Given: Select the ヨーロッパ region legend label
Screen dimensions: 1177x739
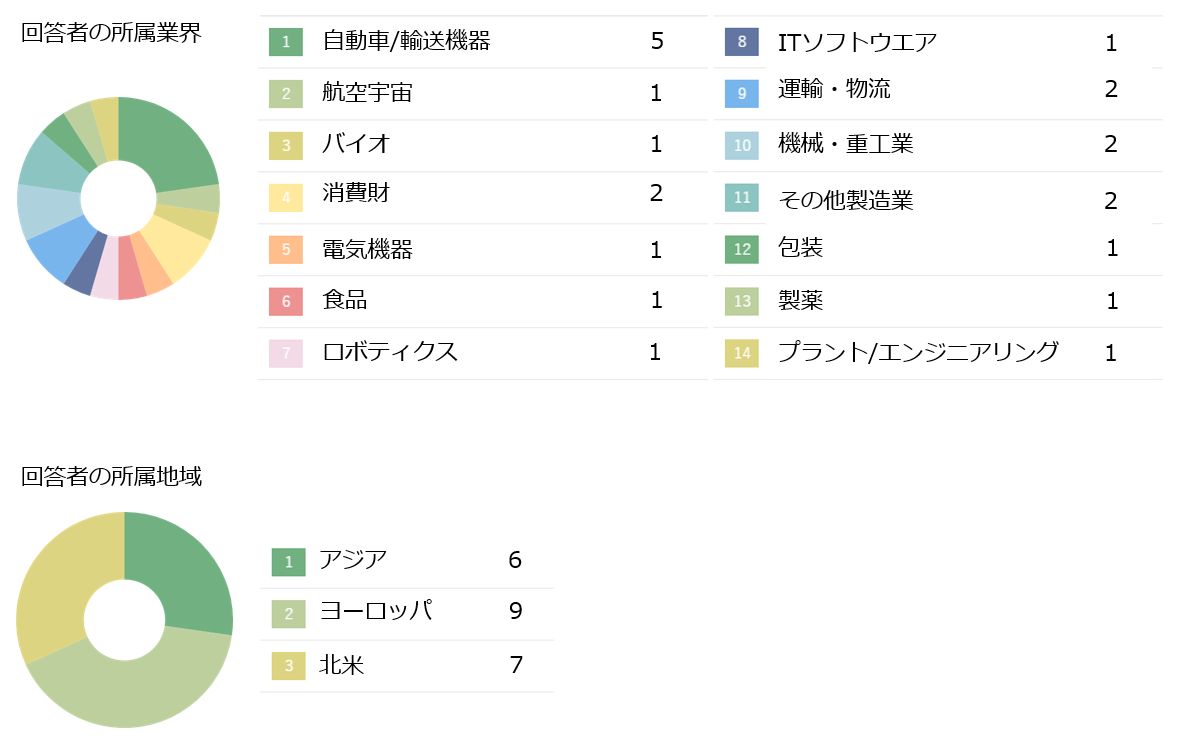Looking at the screenshot, I should (x=376, y=611).
